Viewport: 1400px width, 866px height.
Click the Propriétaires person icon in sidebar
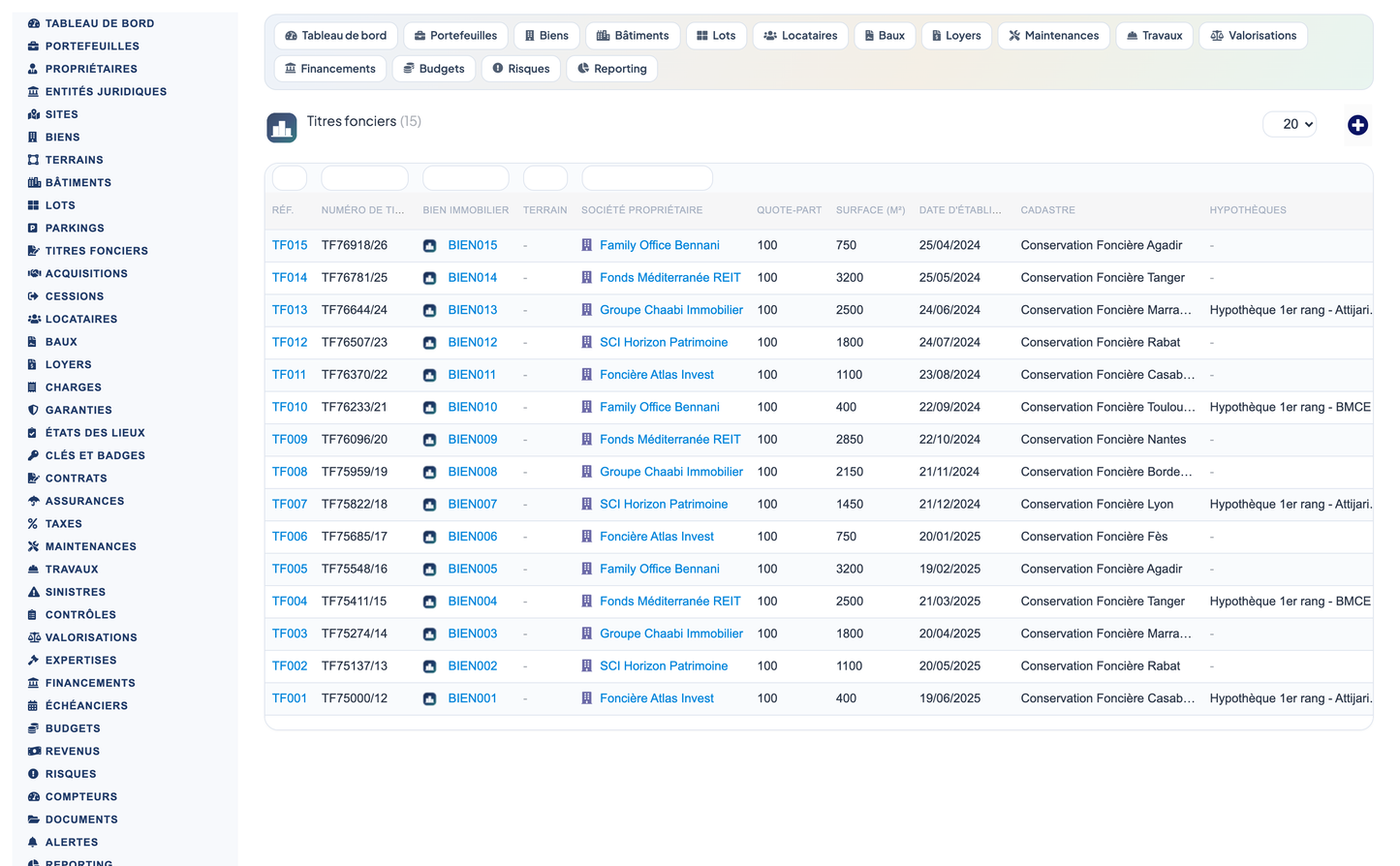point(34,69)
